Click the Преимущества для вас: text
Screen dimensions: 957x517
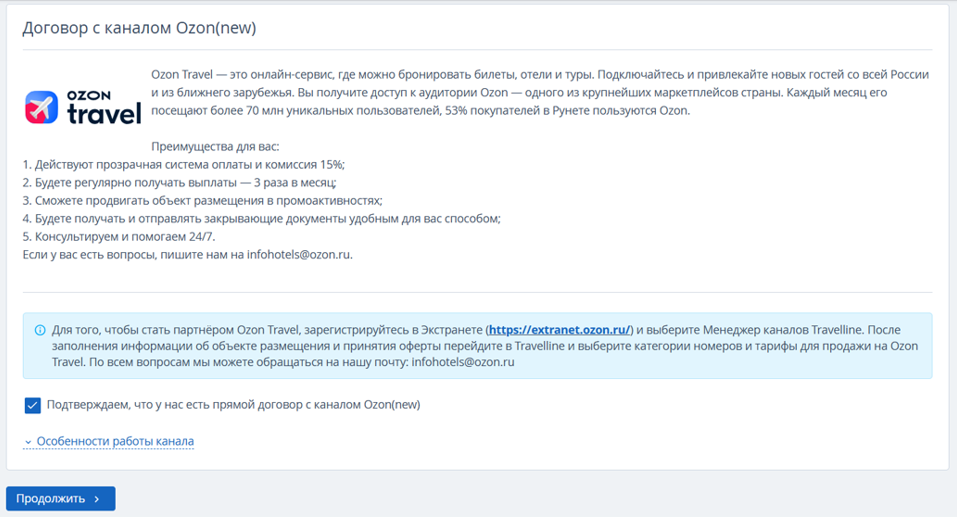(215, 146)
